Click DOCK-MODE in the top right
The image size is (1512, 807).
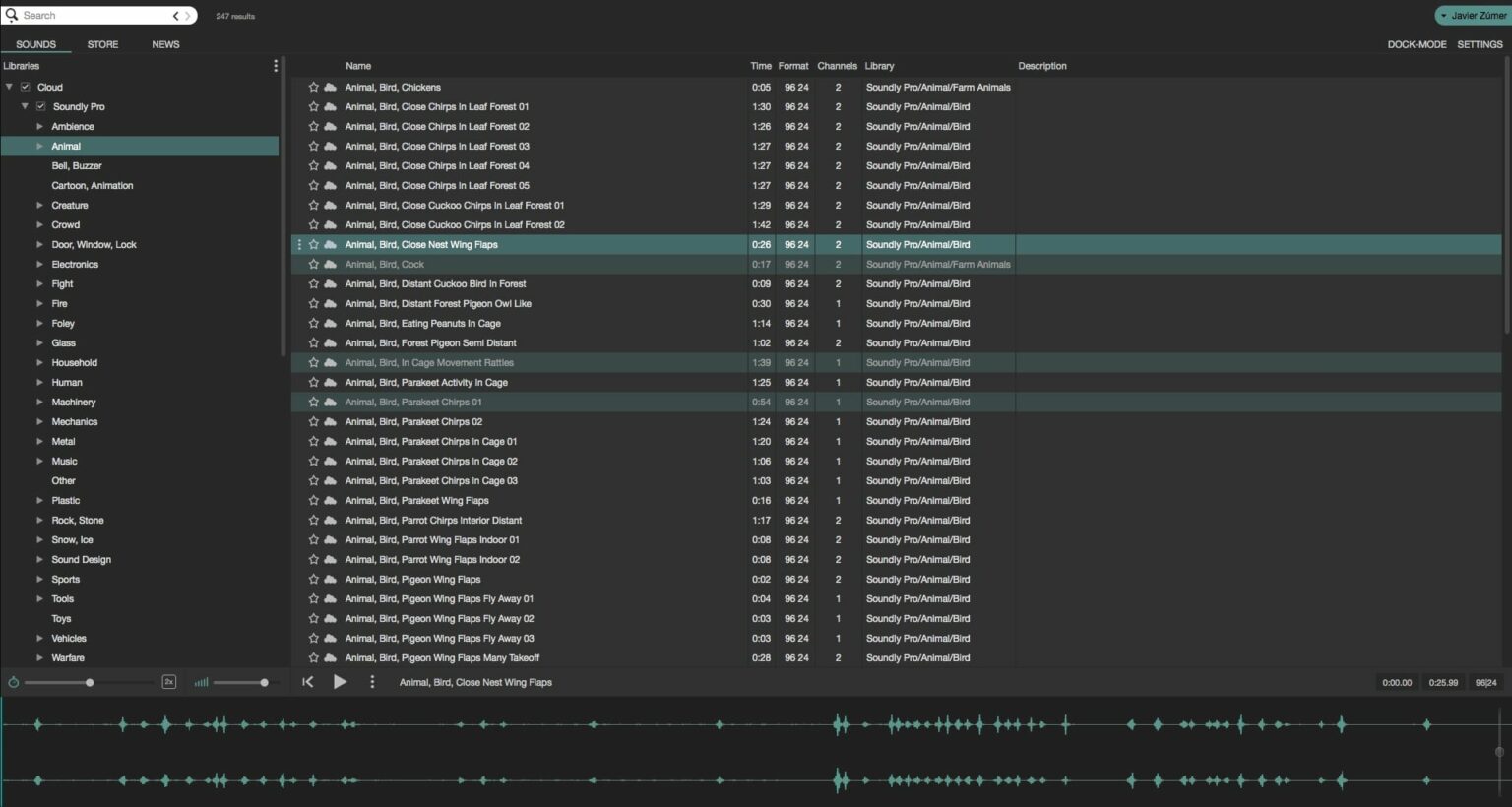1417,44
